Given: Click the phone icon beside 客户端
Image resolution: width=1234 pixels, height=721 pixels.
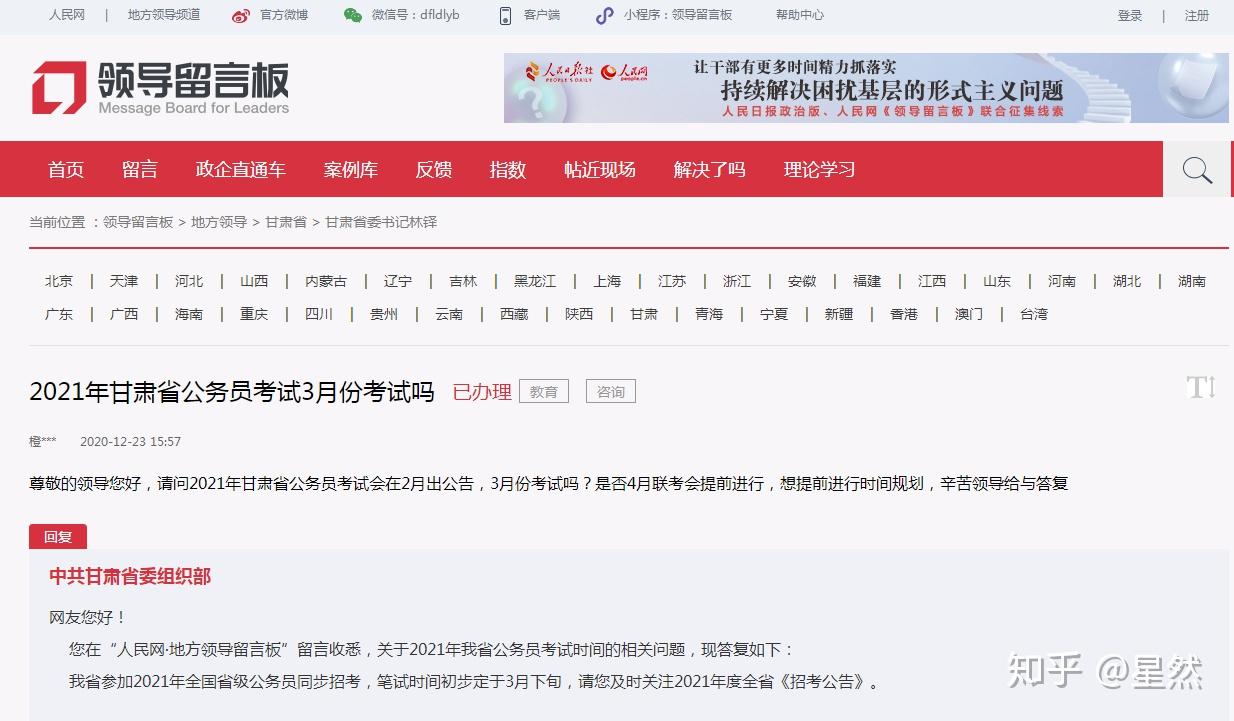Looking at the screenshot, I should tap(505, 16).
